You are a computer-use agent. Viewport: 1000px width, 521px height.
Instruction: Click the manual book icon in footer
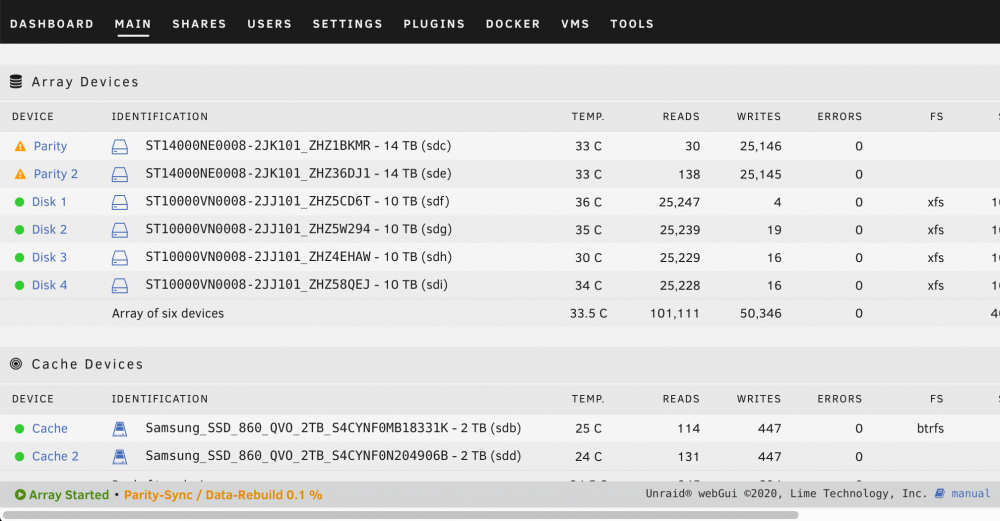940,494
